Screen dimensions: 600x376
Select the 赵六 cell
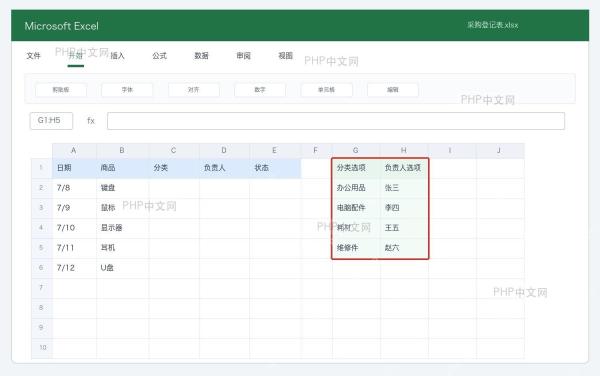tap(404, 248)
